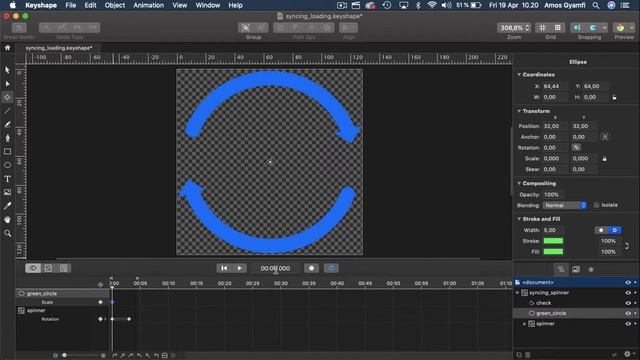Toggle the grid display icon
Image resolution: width=640 pixels, height=360 pixels.
(542, 27)
